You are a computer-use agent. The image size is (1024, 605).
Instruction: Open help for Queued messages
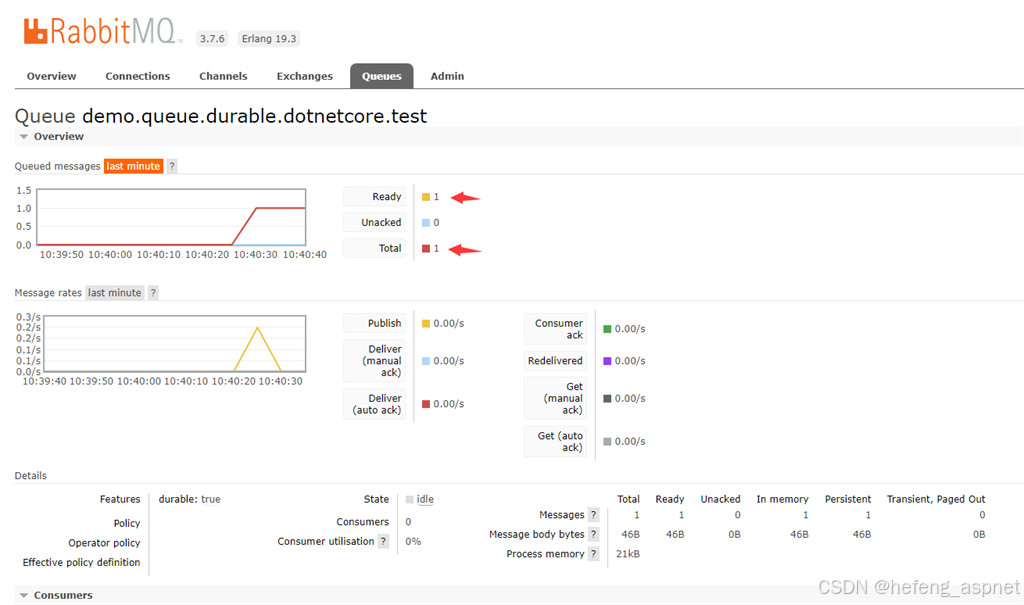point(172,166)
